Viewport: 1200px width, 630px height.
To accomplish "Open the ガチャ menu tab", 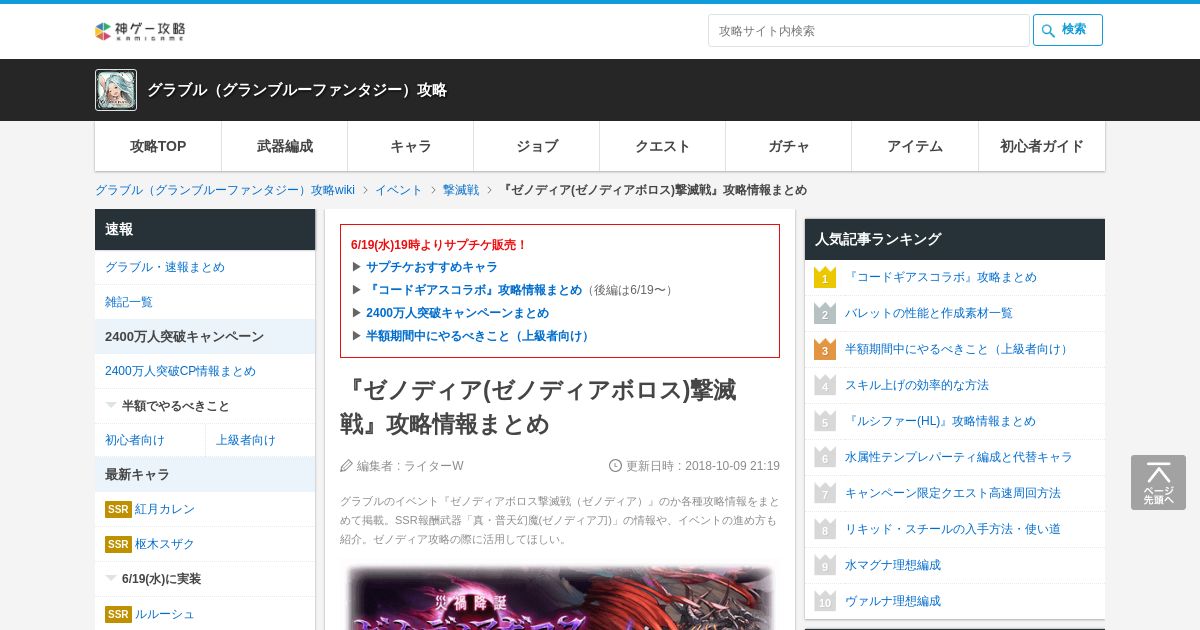I will 789,146.
